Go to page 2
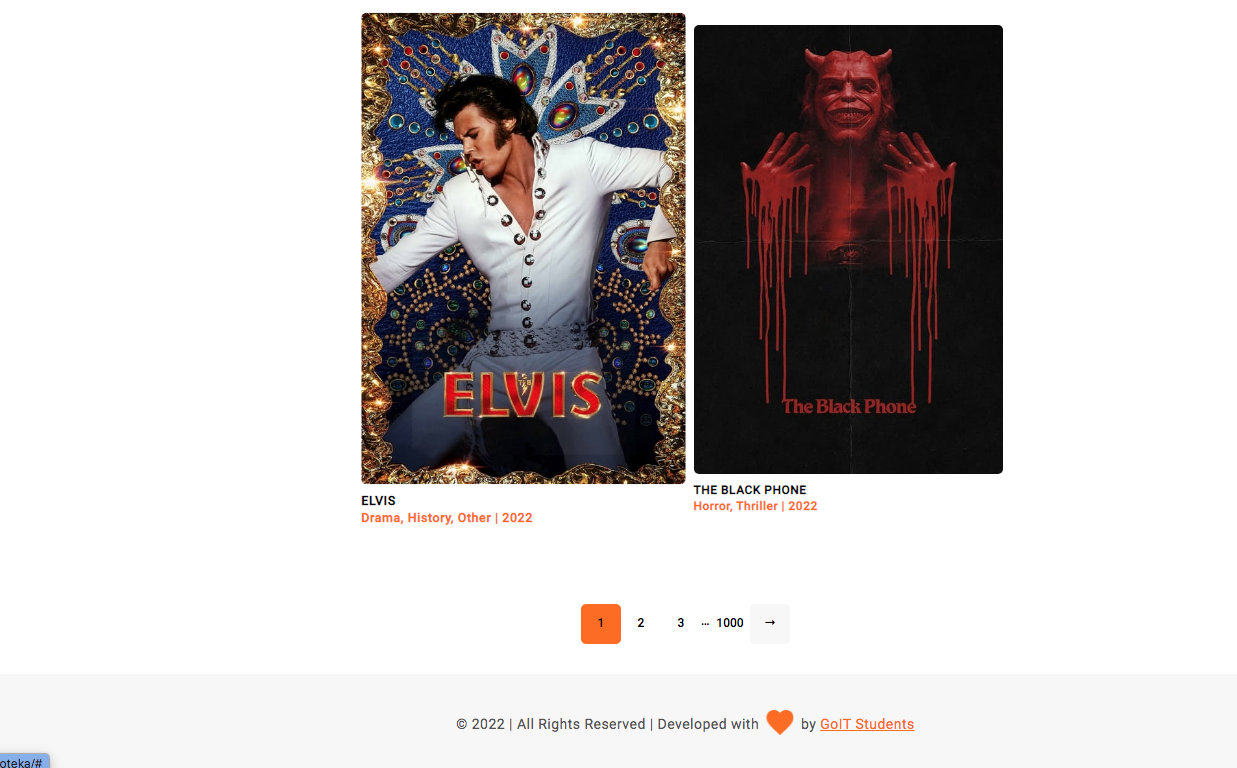 pyautogui.click(x=641, y=624)
